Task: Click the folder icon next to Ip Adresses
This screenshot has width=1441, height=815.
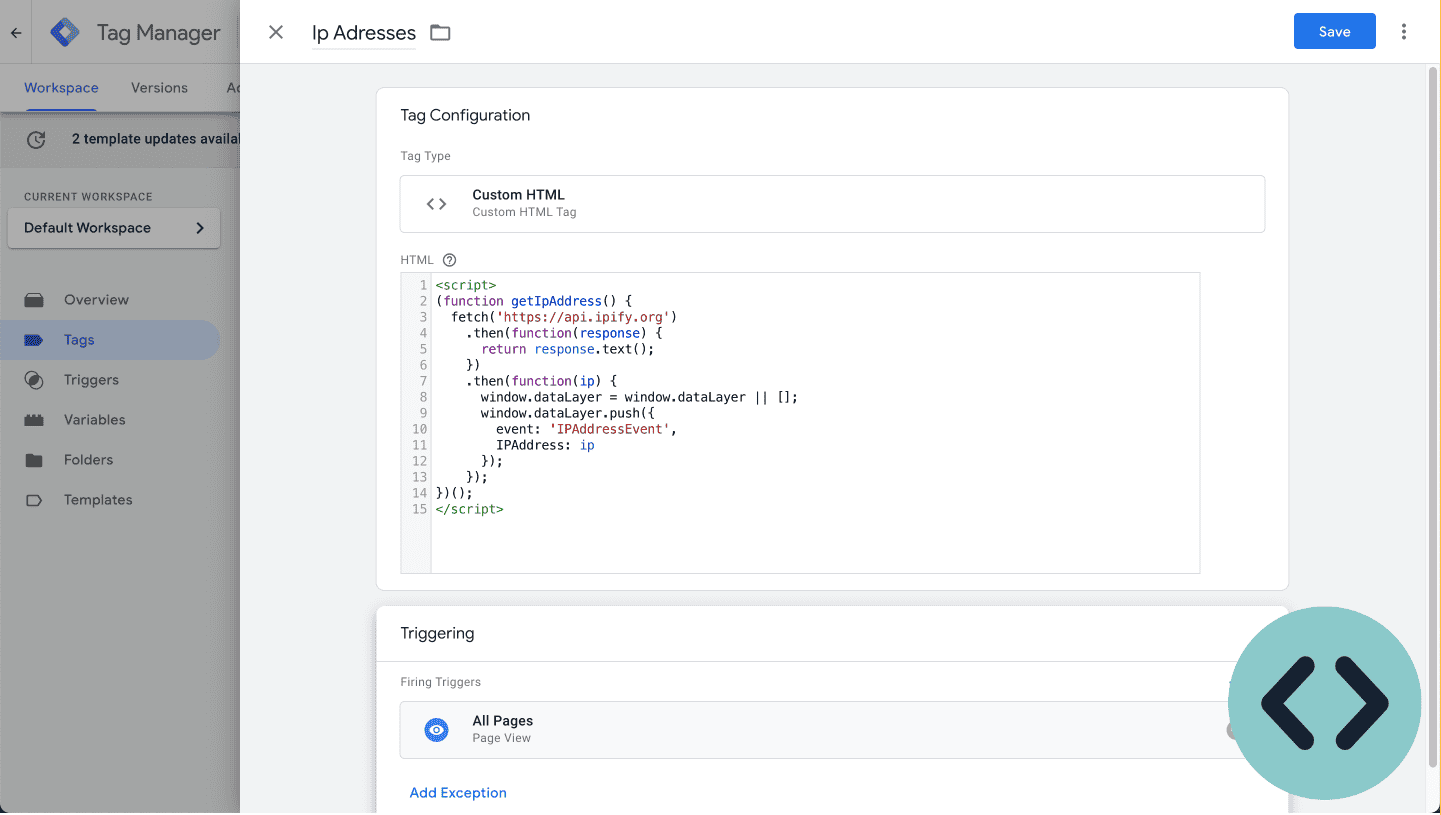Action: coord(440,32)
